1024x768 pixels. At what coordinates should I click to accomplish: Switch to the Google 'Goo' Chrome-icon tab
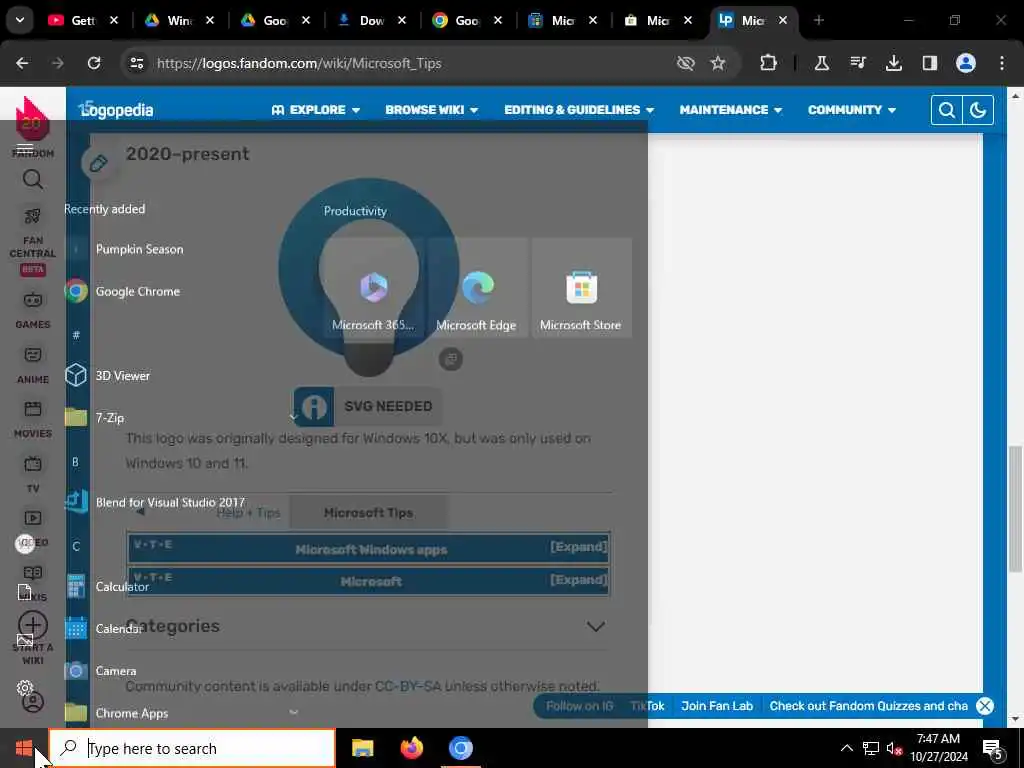[468, 20]
